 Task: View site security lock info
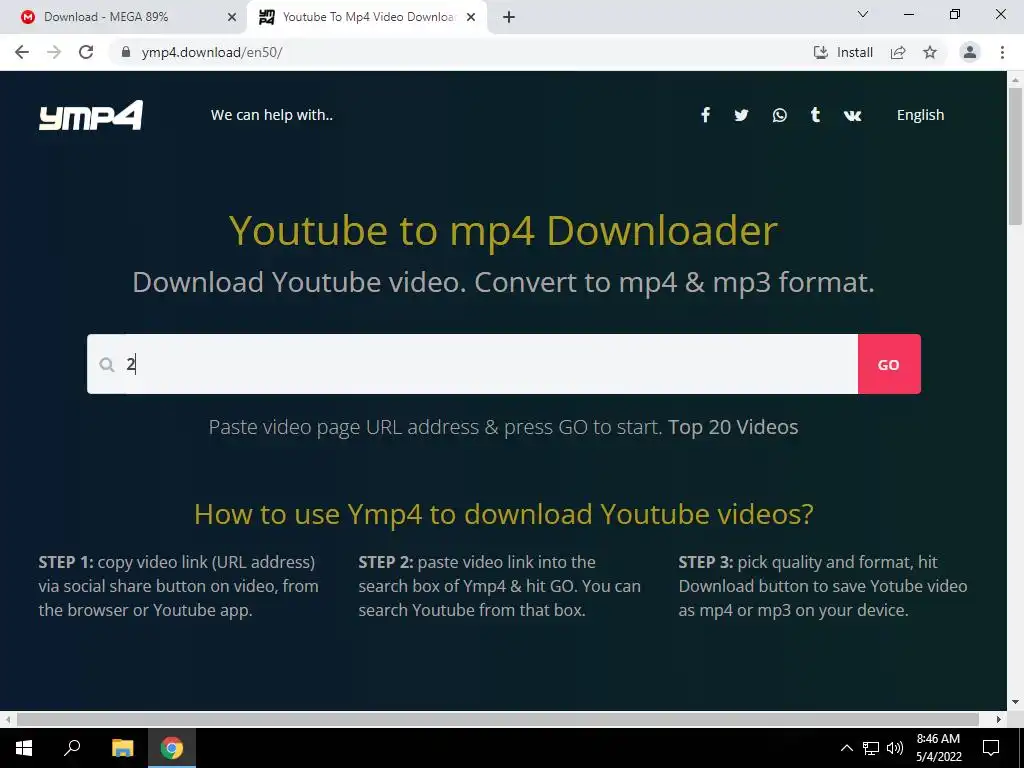(x=127, y=52)
